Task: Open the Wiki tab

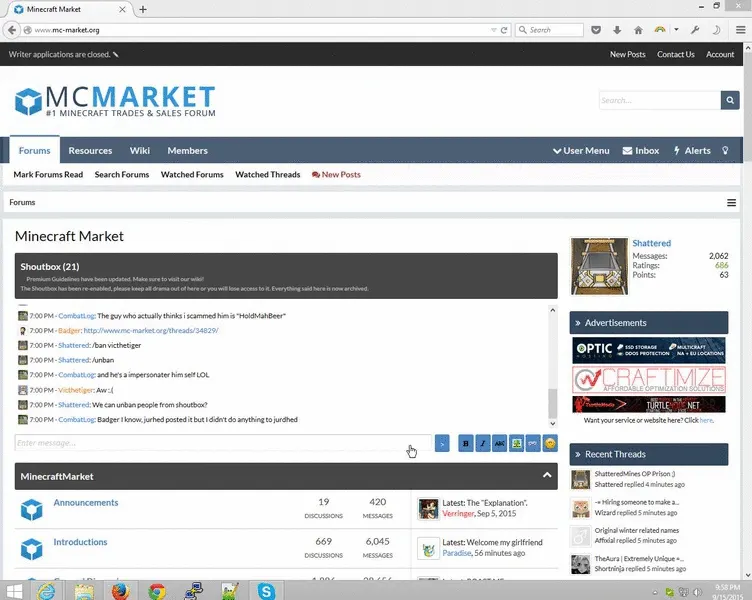Action: point(140,151)
